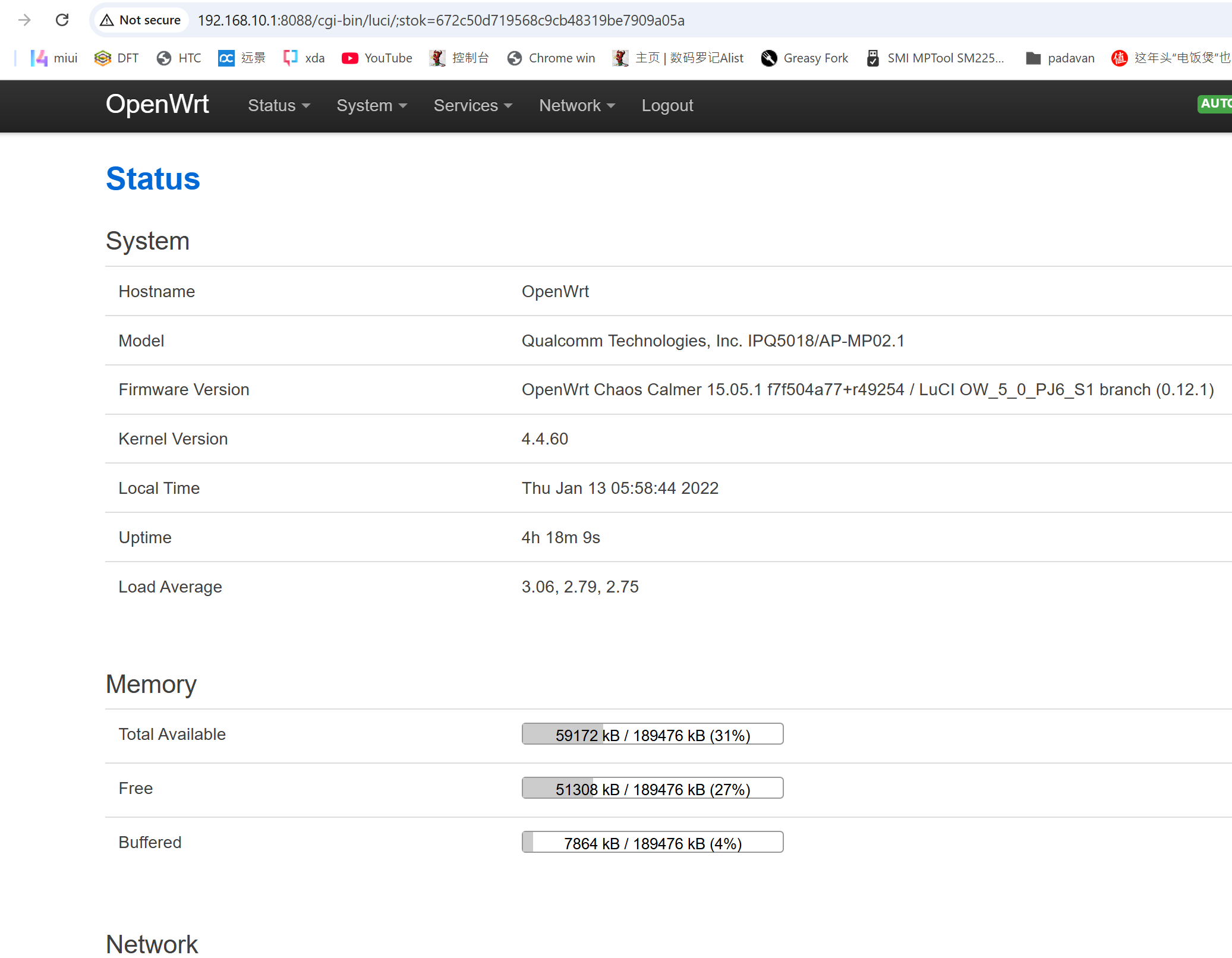1232x958 pixels.
Task: Expand the Status dropdown menu
Action: 279,105
